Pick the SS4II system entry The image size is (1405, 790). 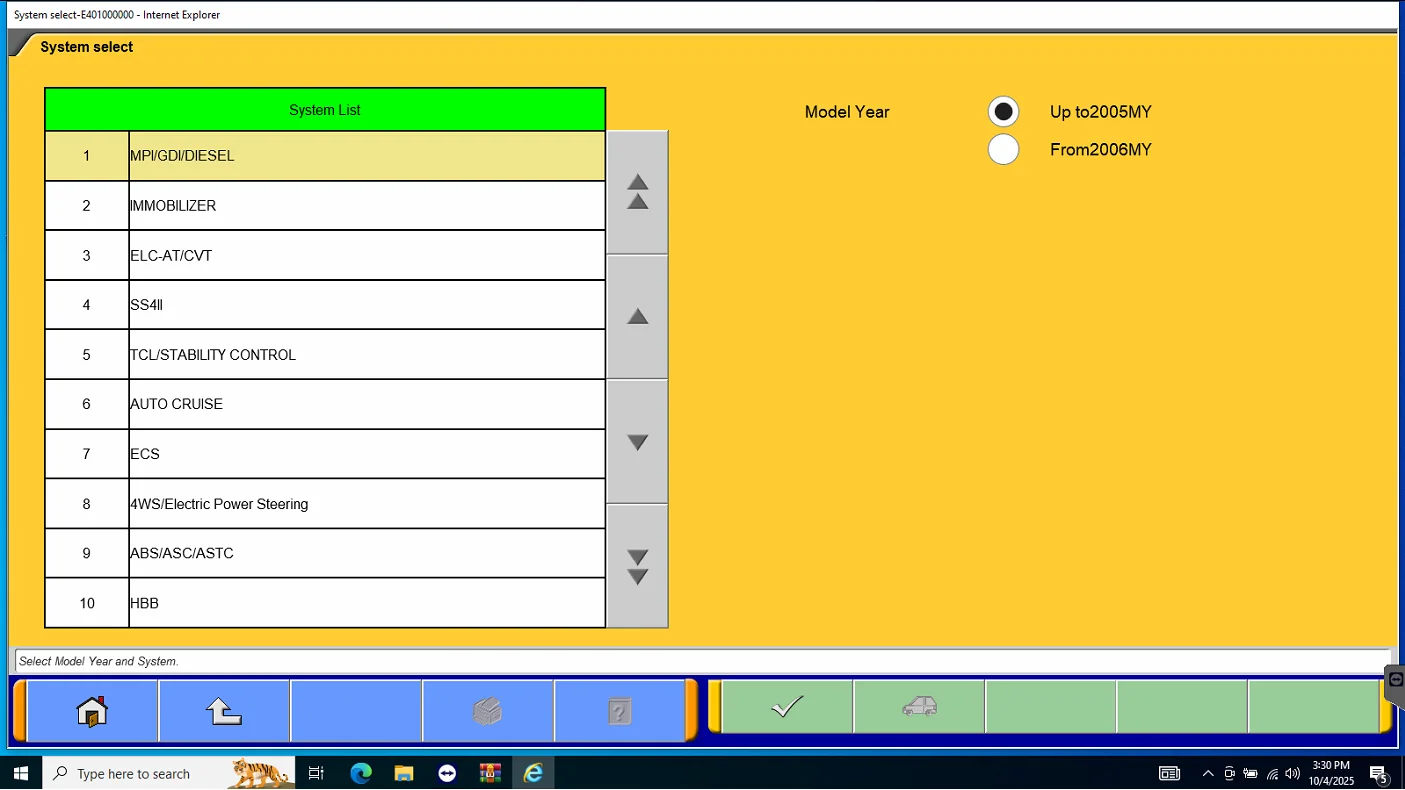pyautogui.click(x=325, y=305)
